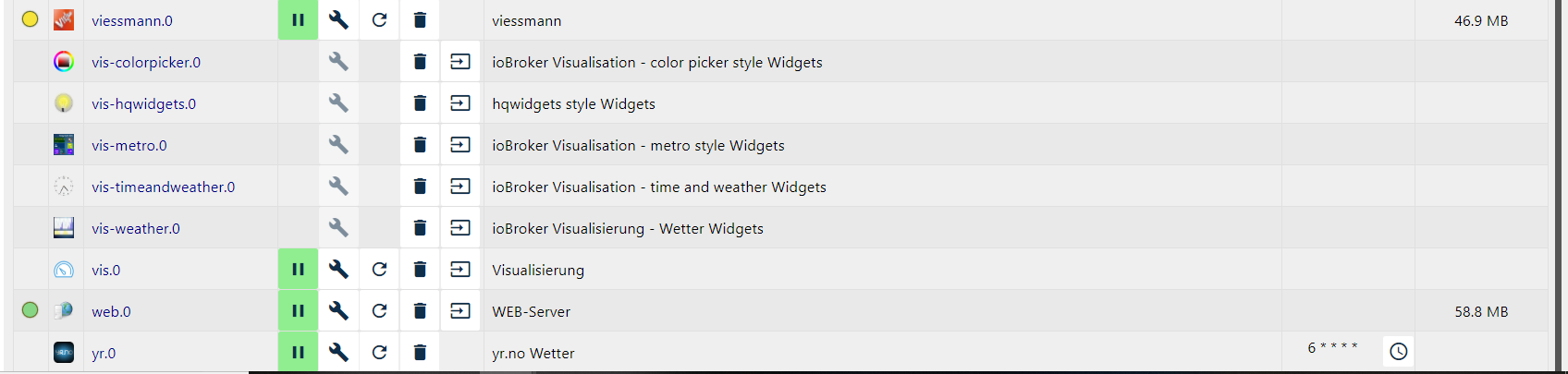Image resolution: width=1568 pixels, height=374 pixels.
Task: Open vis-timeandweather.0 in browser icon
Action: (460, 187)
